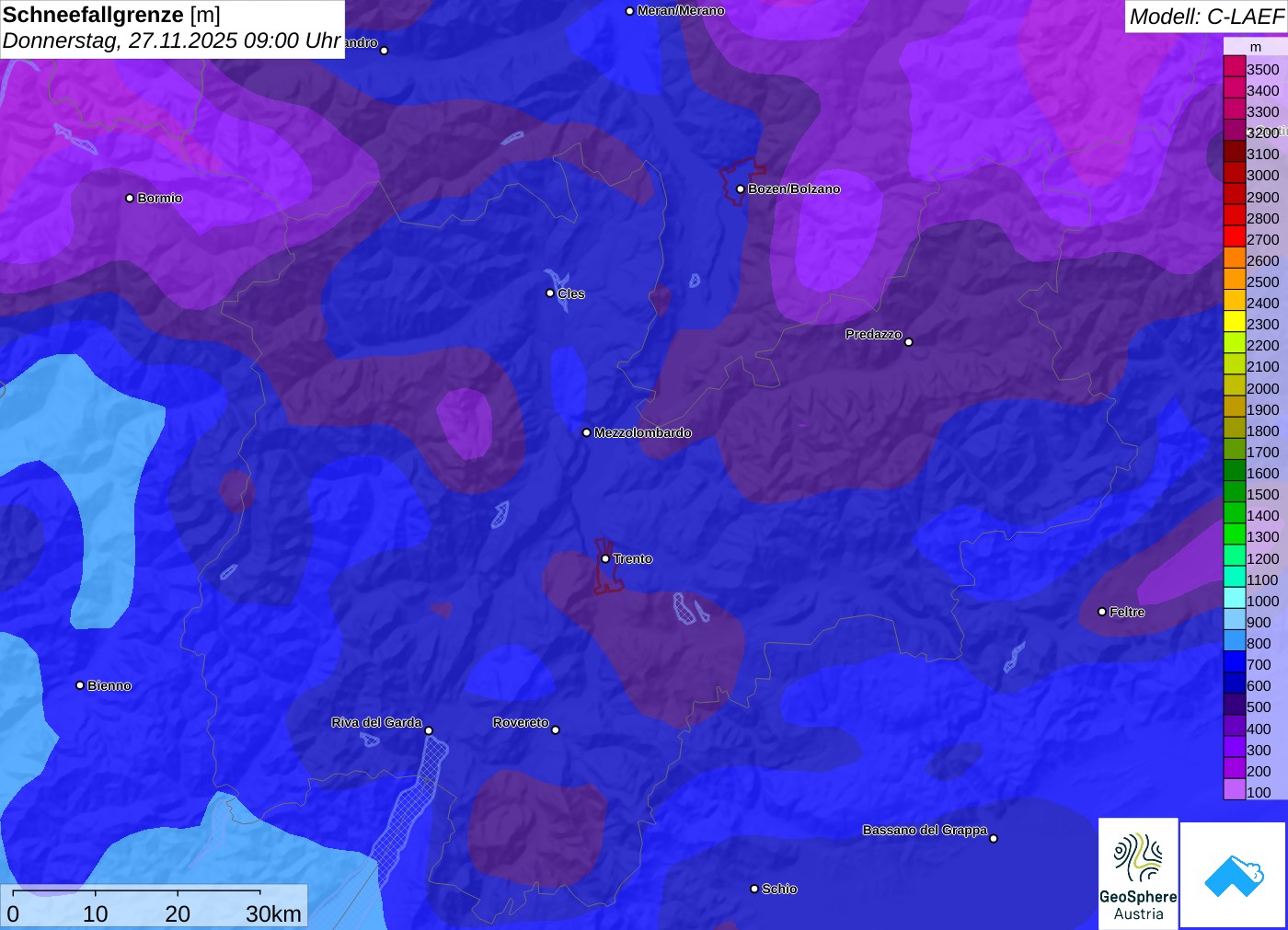
Task: Click the 100 m violet legend swatch
Action: 1235,790
